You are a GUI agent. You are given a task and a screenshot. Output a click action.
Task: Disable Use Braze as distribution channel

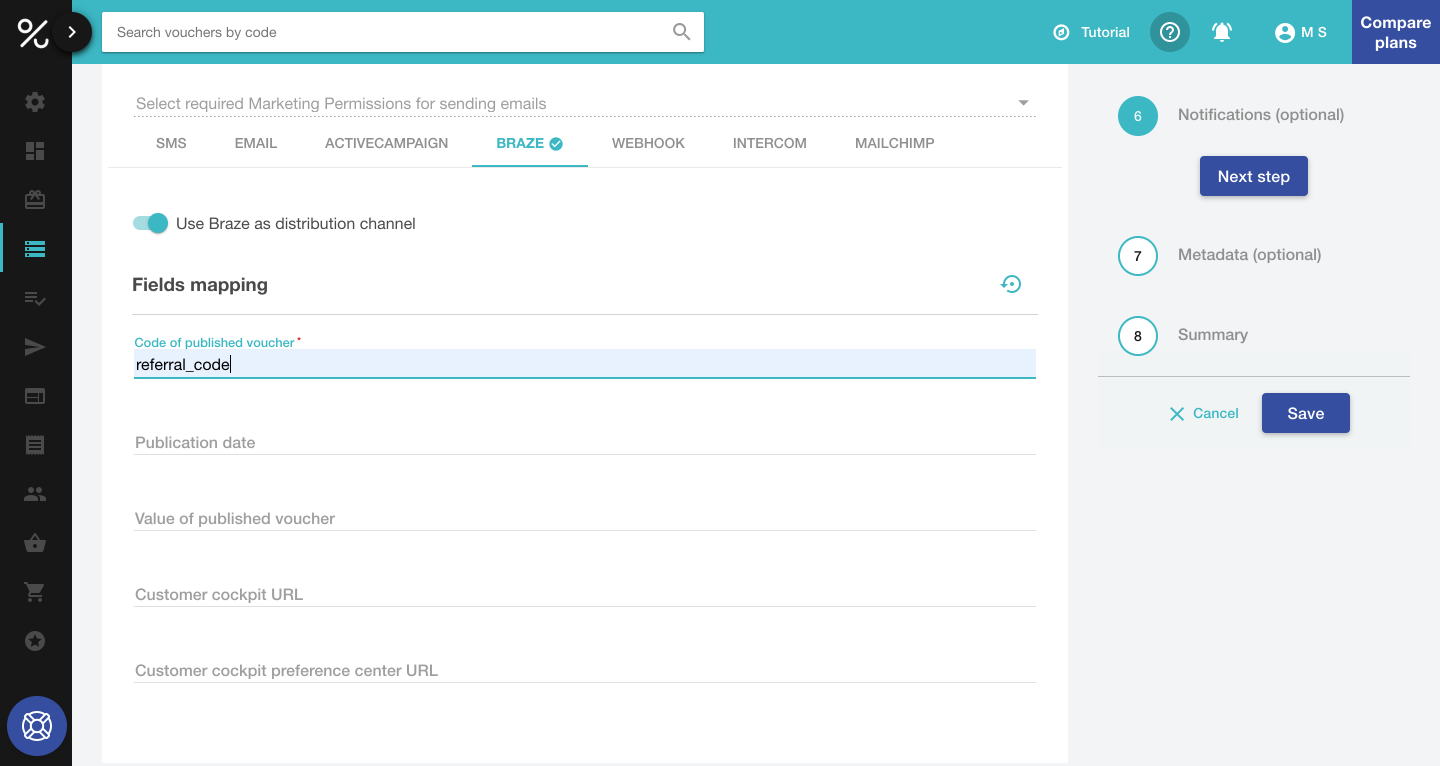coord(151,223)
